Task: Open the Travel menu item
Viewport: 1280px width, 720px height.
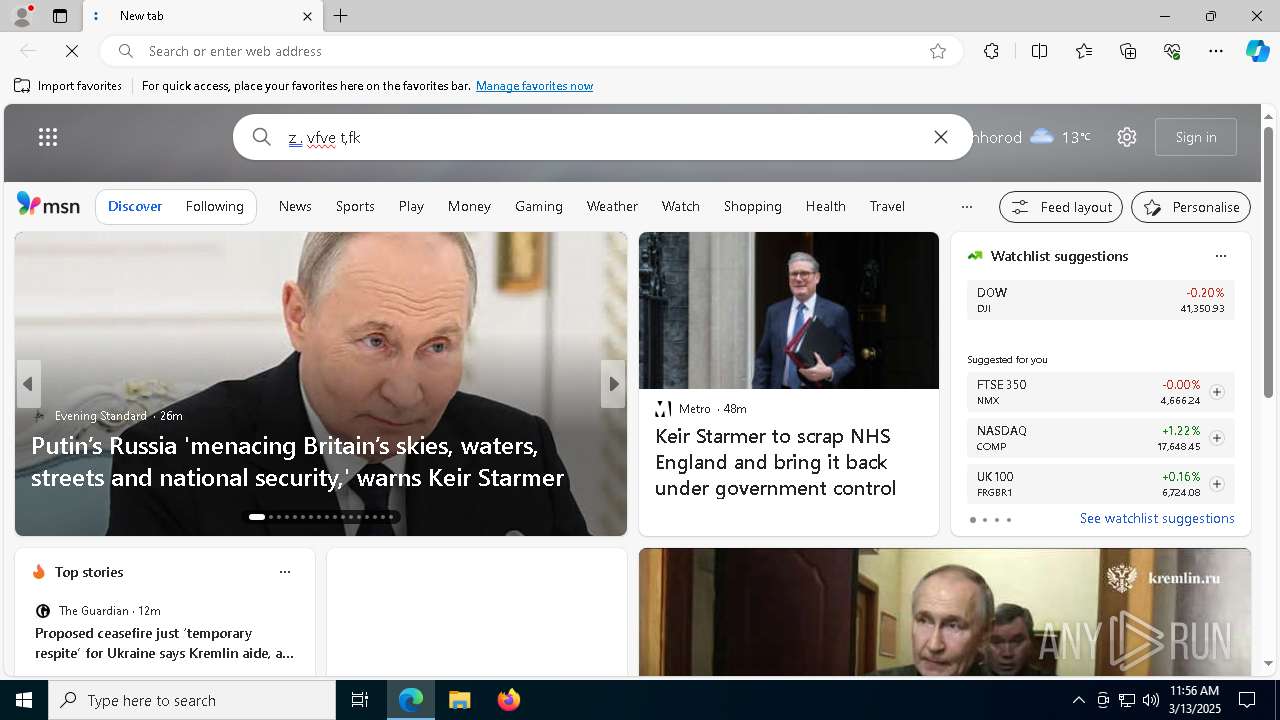Action: [887, 206]
